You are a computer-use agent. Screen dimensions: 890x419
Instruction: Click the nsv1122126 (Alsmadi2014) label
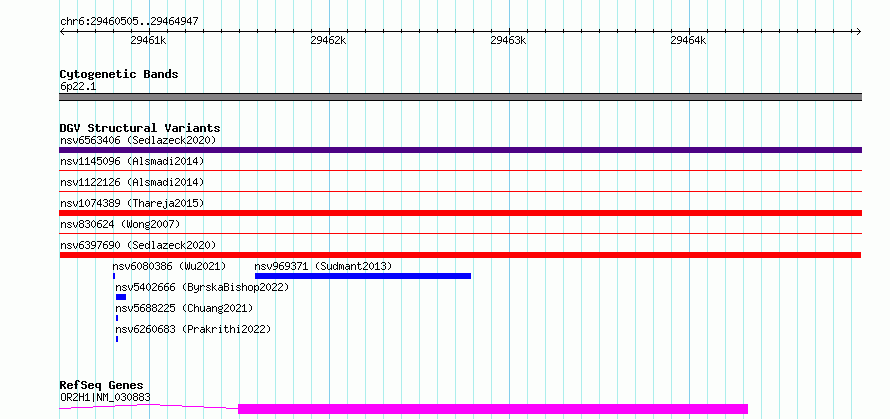point(132,182)
